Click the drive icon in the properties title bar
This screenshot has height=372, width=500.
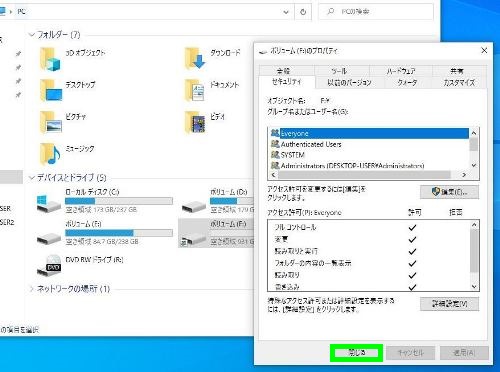click(x=263, y=51)
